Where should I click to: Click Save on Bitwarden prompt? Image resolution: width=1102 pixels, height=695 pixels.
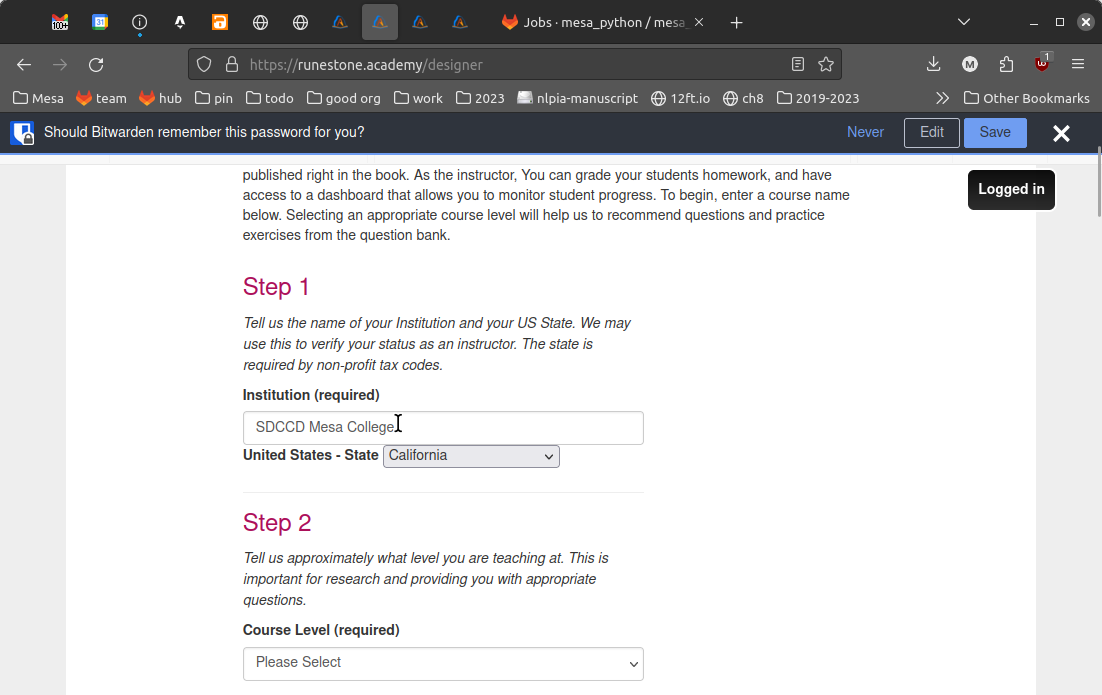point(995,133)
